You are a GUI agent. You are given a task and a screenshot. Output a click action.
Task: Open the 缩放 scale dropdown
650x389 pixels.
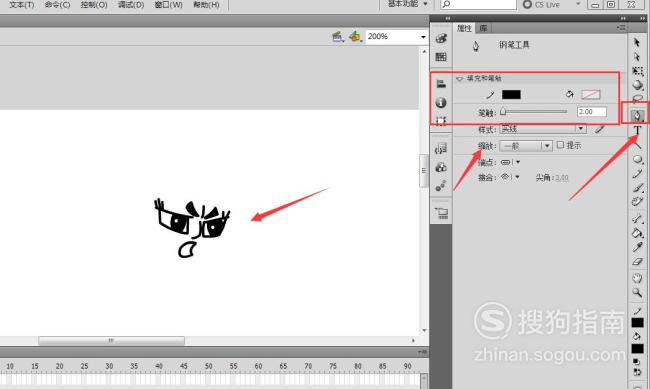tap(526, 146)
